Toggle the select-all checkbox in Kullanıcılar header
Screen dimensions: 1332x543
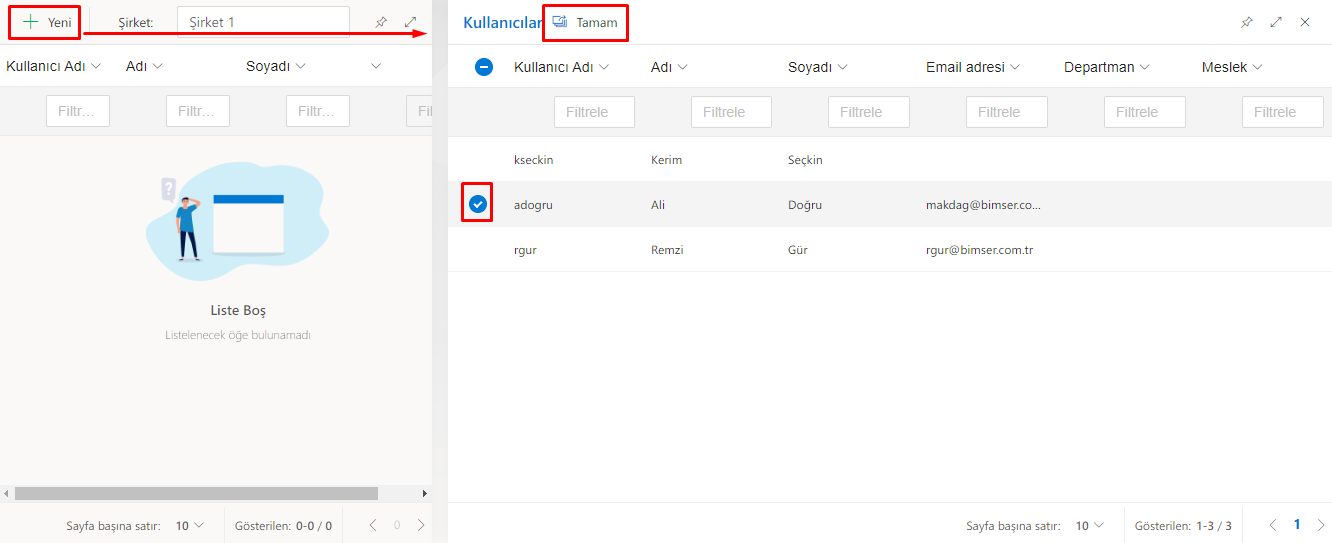click(484, 67)
